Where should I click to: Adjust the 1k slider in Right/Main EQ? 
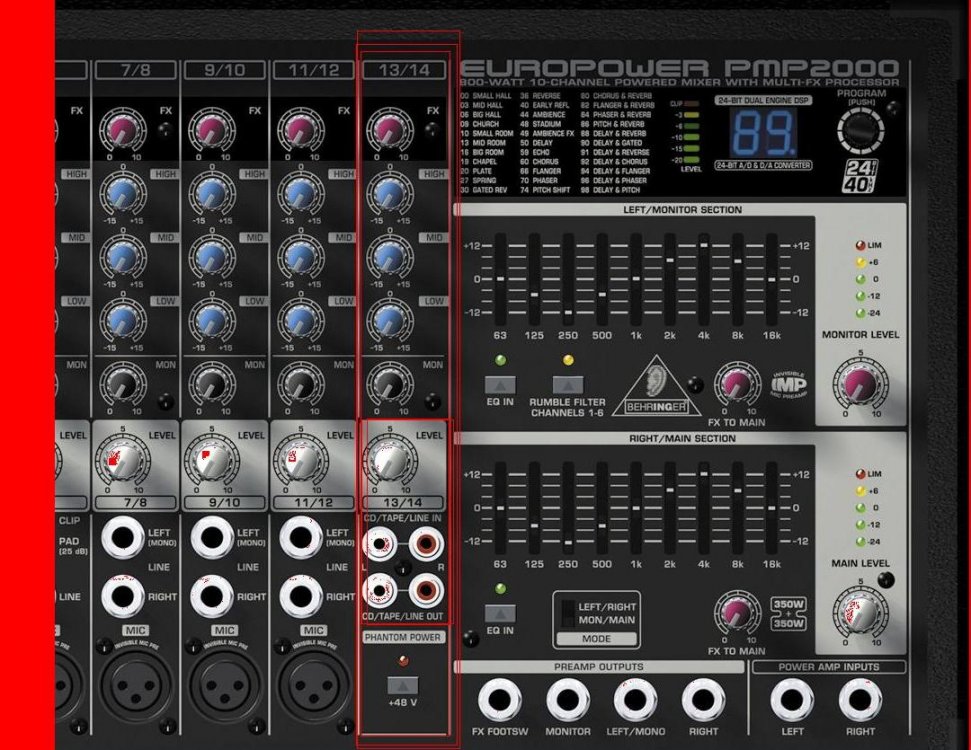[x=636, y=508]
